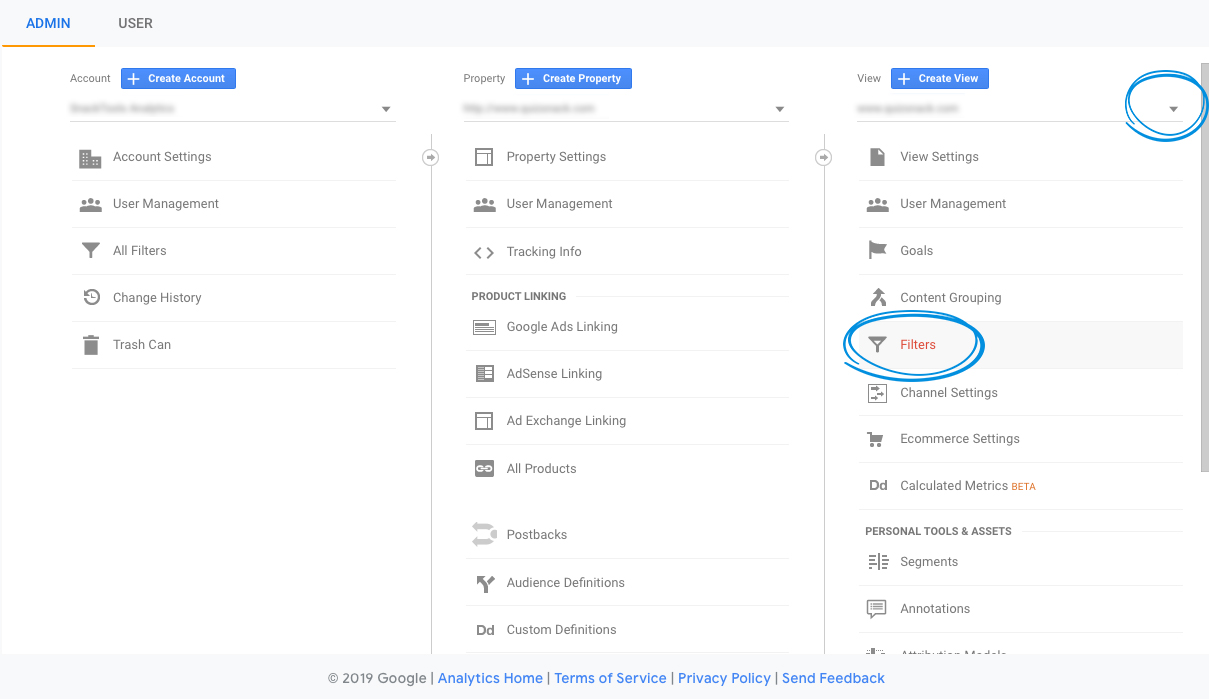Viewport: 1209px width, 699px height.
Task: Open Google Ads Linking entry
Action: [562, 327]
